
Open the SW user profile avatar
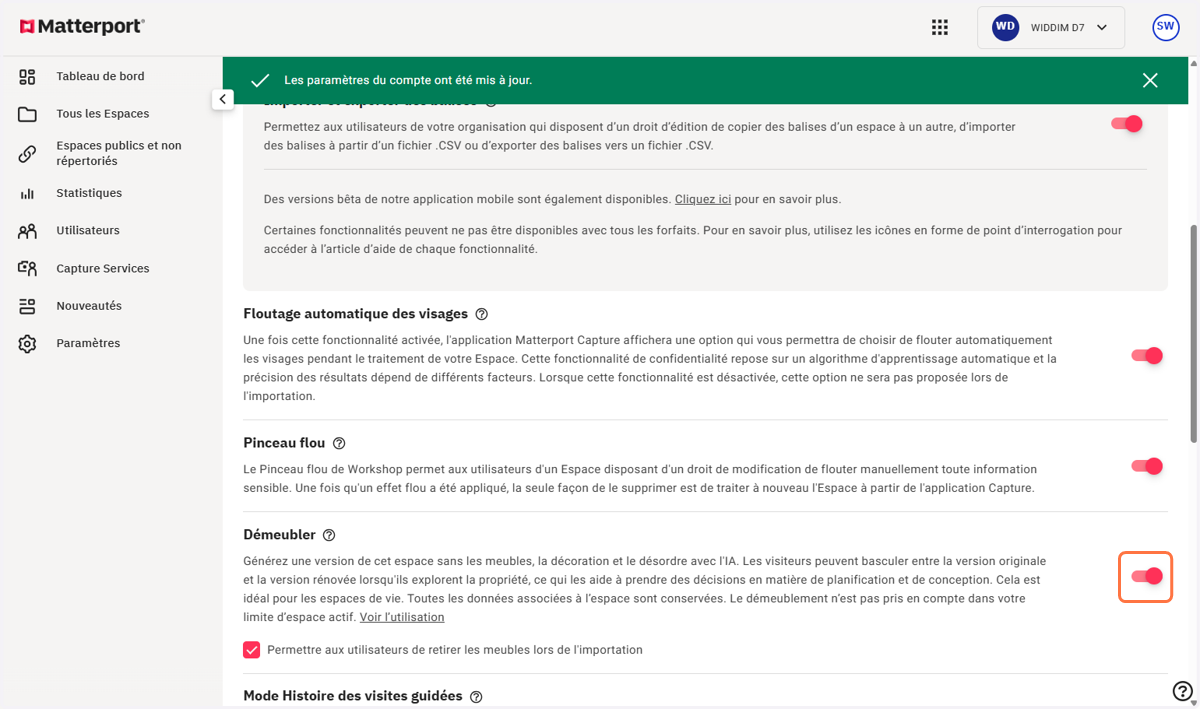click(x=1166, y=28)
